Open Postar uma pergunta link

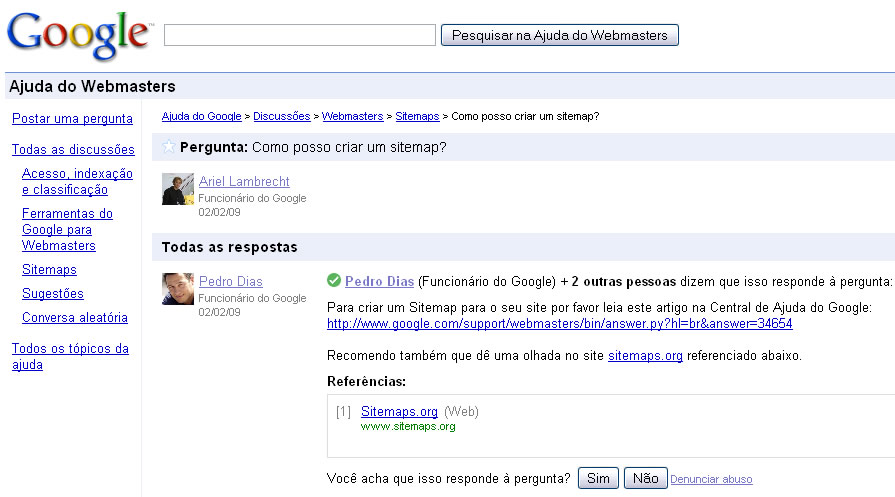tap(72, 118)
